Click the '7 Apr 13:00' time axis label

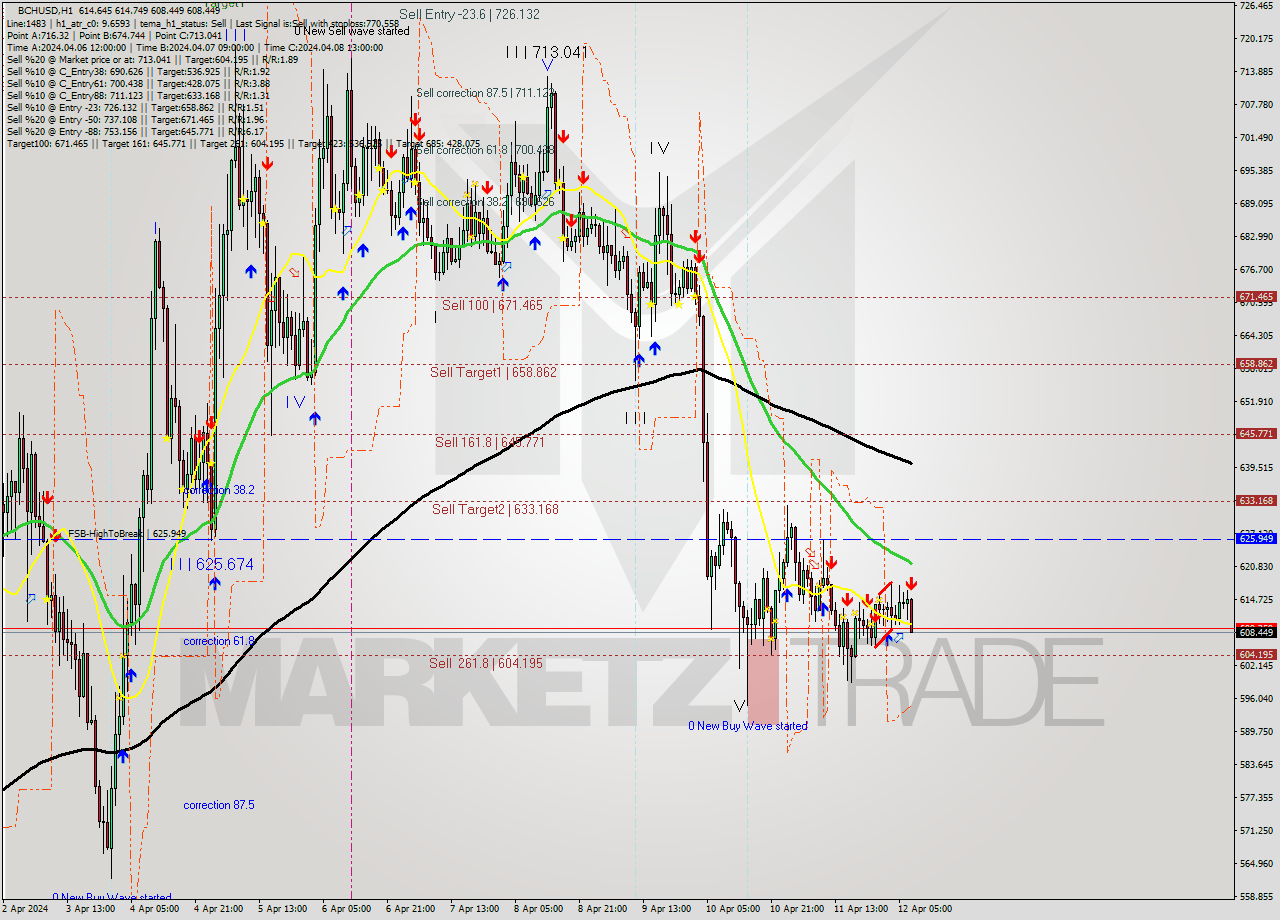point(475,909)
